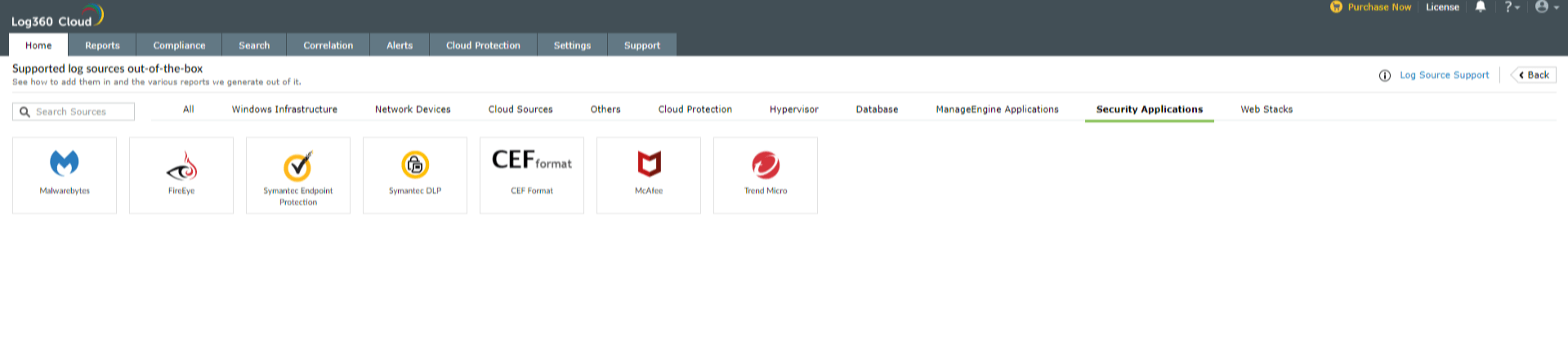This screenshot has height=337, width=1568.
Task: Open the Trend Micro tile
Action: pos(766,175)
